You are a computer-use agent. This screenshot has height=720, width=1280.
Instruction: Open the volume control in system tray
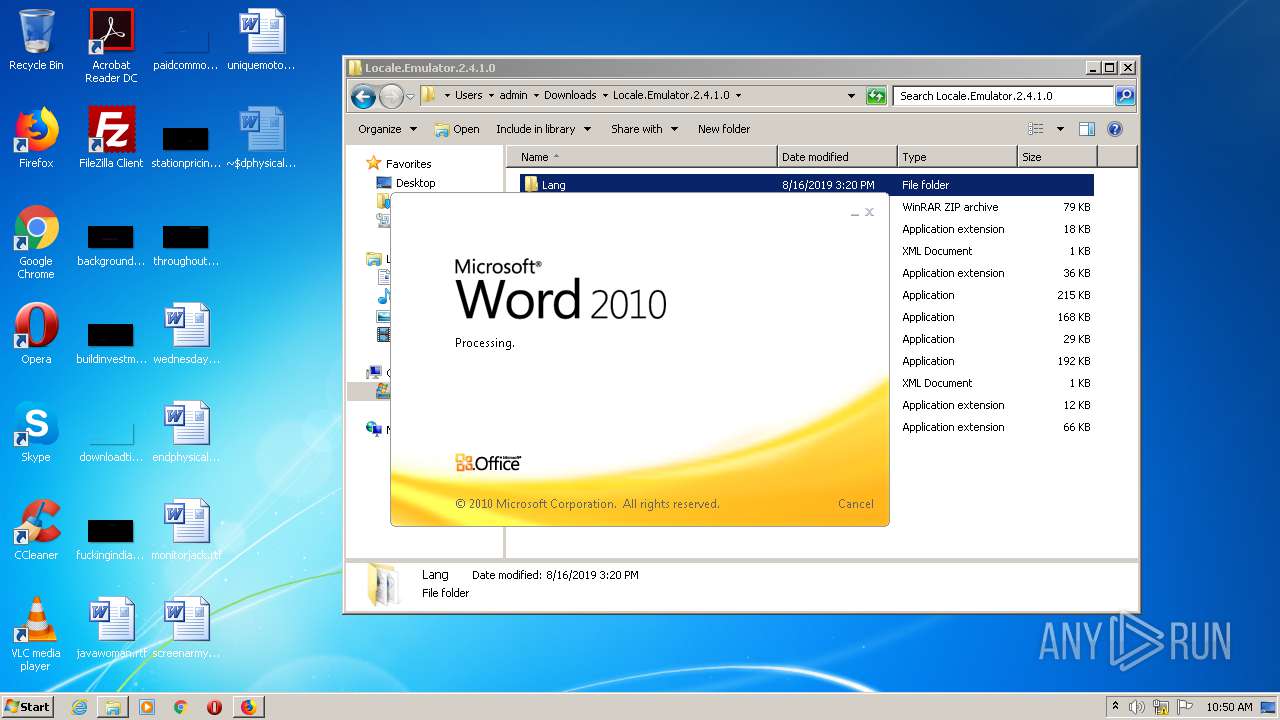(x=1137, y=707)
